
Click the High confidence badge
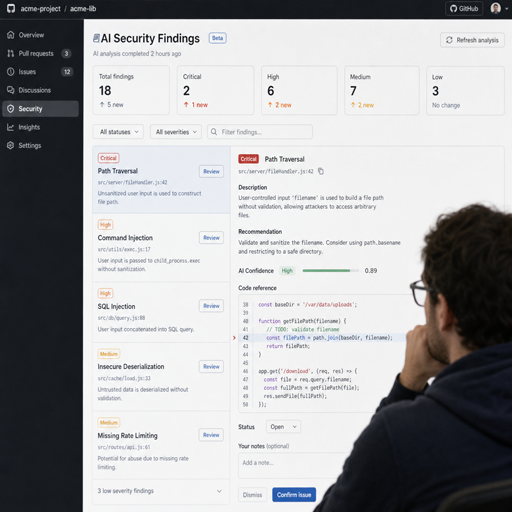click(287, 271)
